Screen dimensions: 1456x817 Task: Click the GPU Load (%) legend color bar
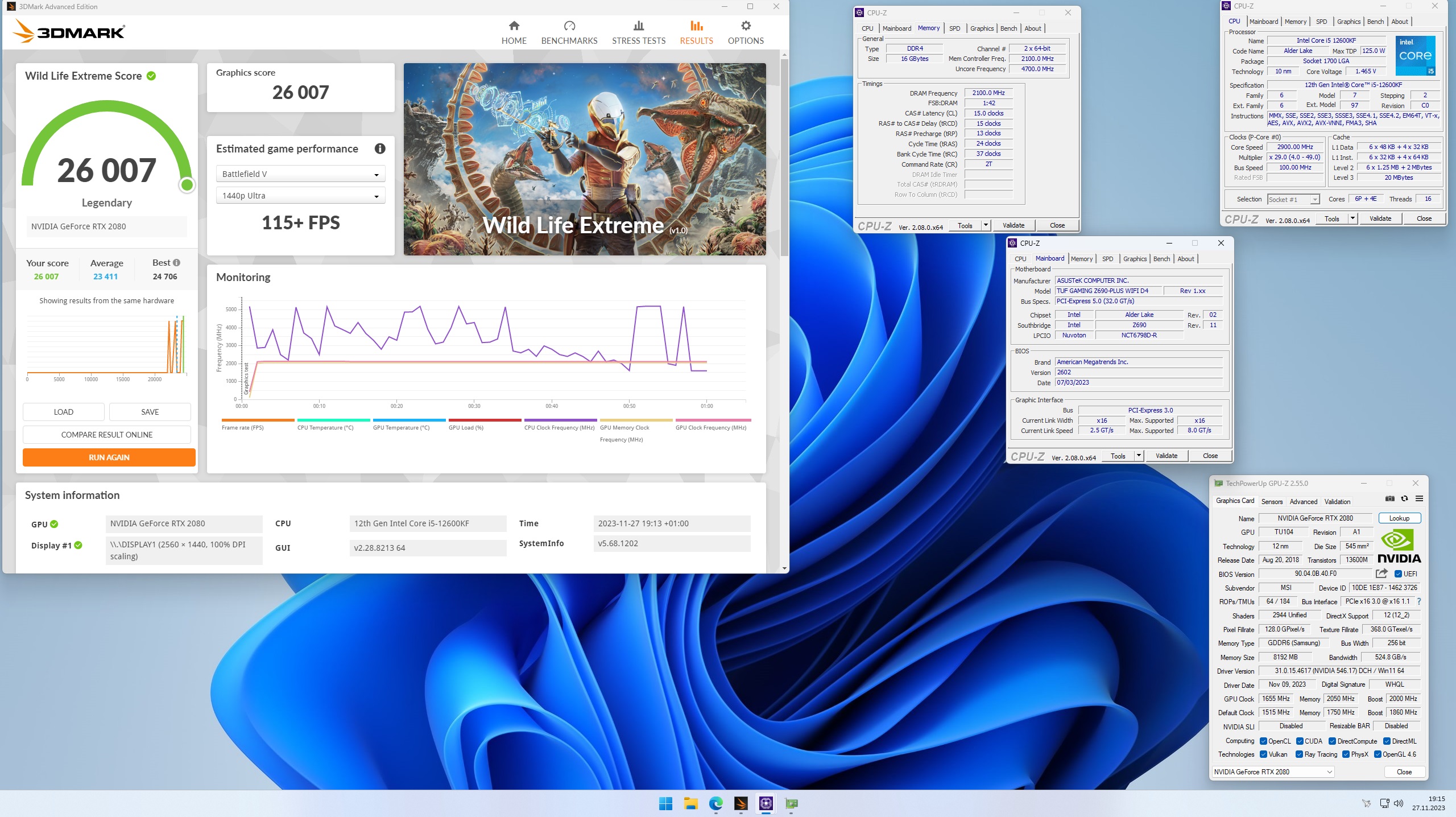pyautogui.click(x=485, y=420)
